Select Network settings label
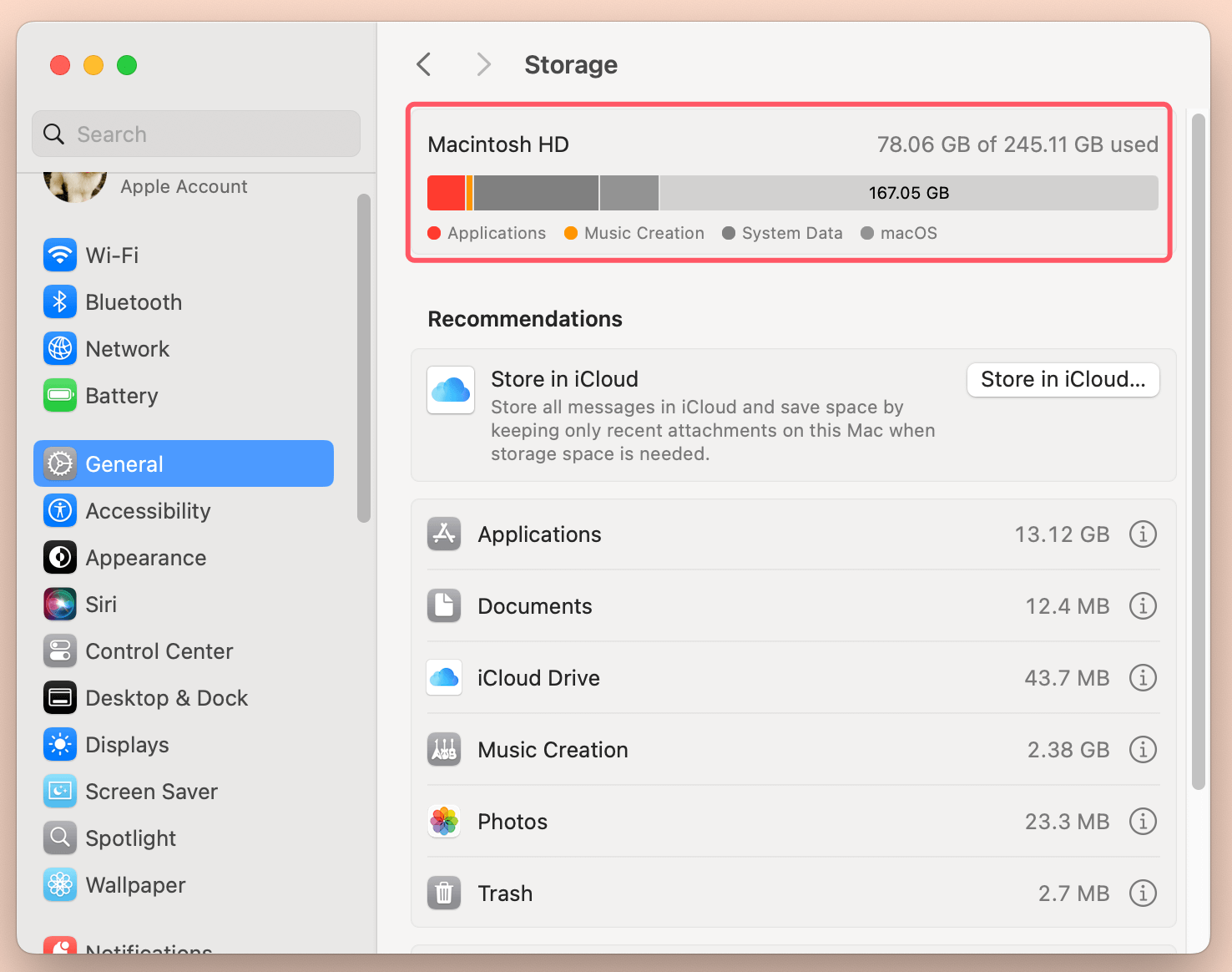Image resolution: width=1232 pixels, height=972 pixels. (x=128, y=349)
